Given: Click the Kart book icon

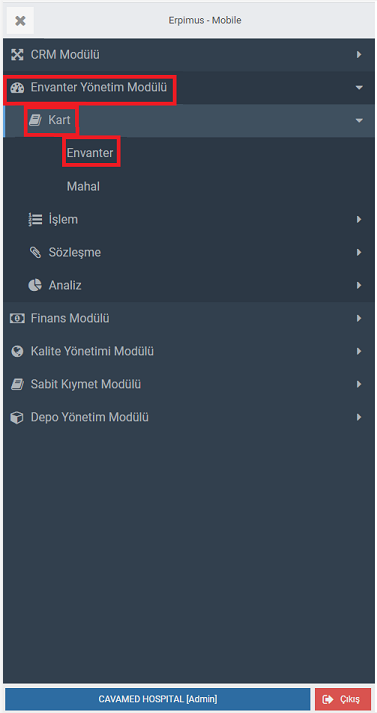Looking at the screenshot, I should point(35,121).
